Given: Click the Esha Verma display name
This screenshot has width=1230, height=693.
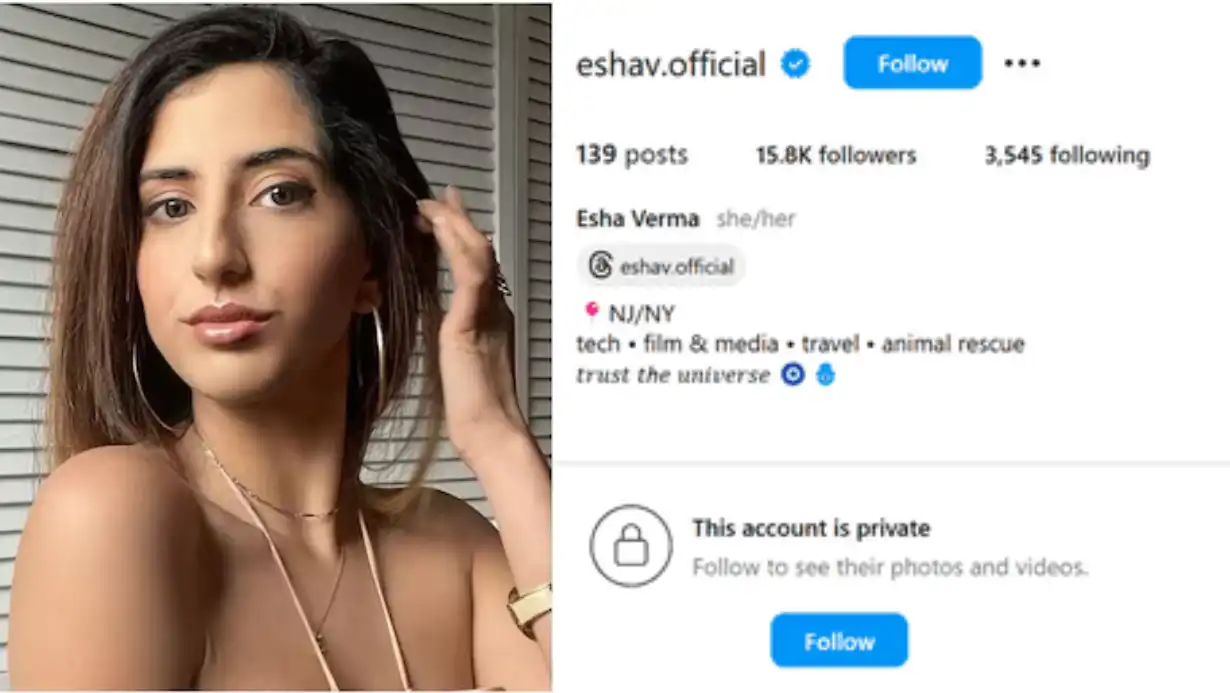Looking at the screenshot, I should [638, 219].
